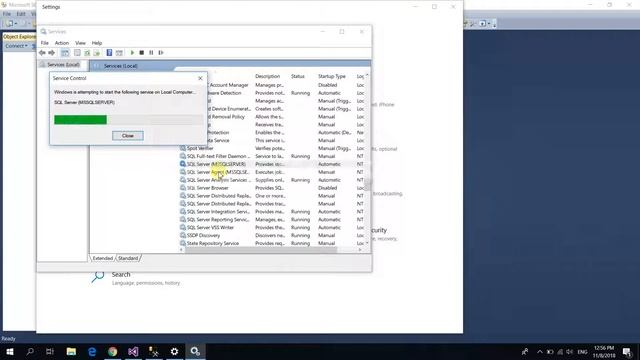Open Visual Studio from the taskbar
640x360 pixels.
(133, 351)
